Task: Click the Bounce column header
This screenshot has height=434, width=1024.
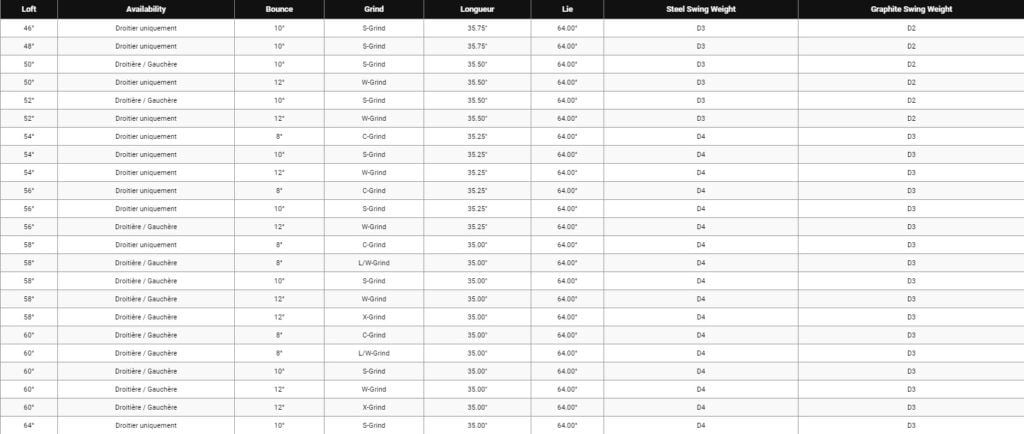Action: pyautogui.click(x=279, y=9)
